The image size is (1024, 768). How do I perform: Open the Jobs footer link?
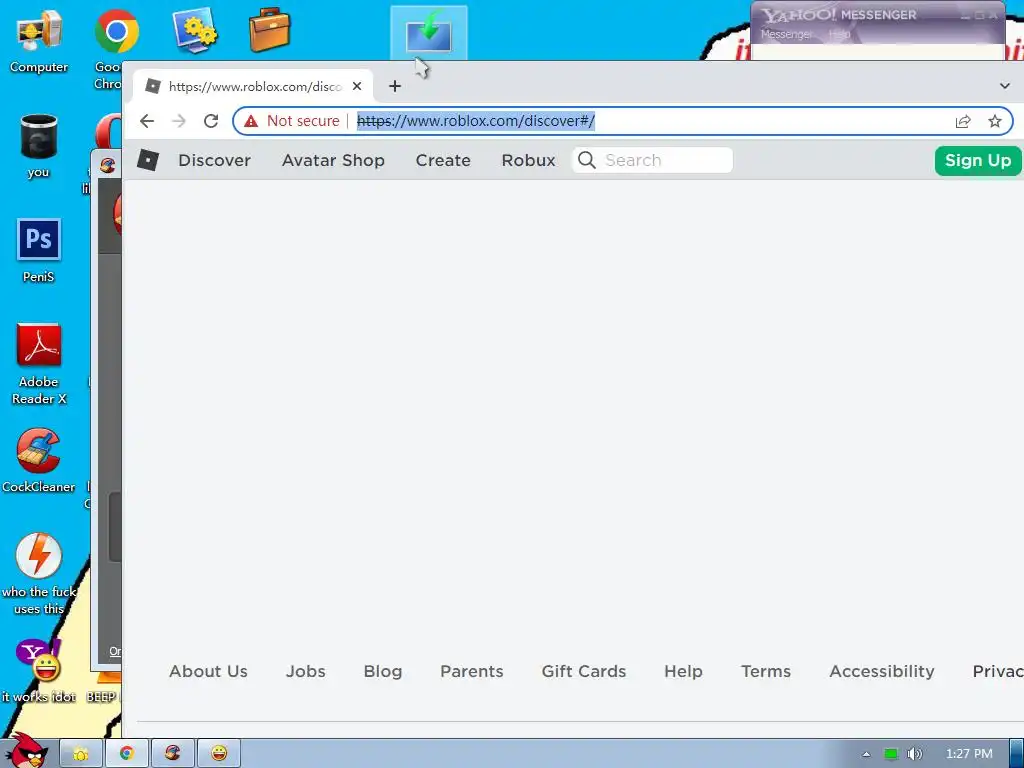tap(306, 671)
